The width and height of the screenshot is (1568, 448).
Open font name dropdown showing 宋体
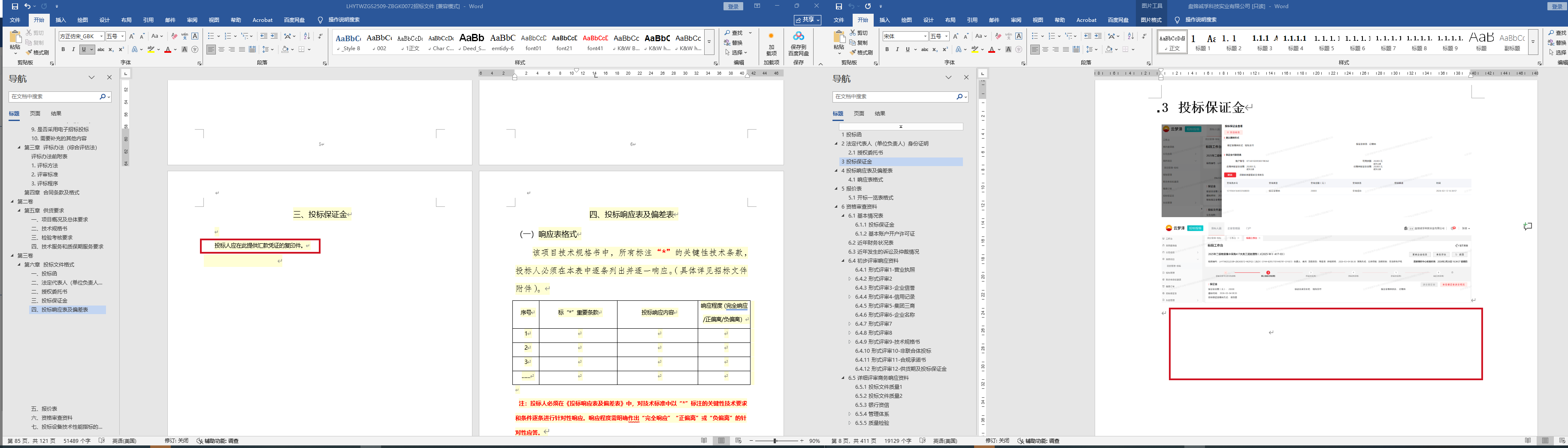925,36
